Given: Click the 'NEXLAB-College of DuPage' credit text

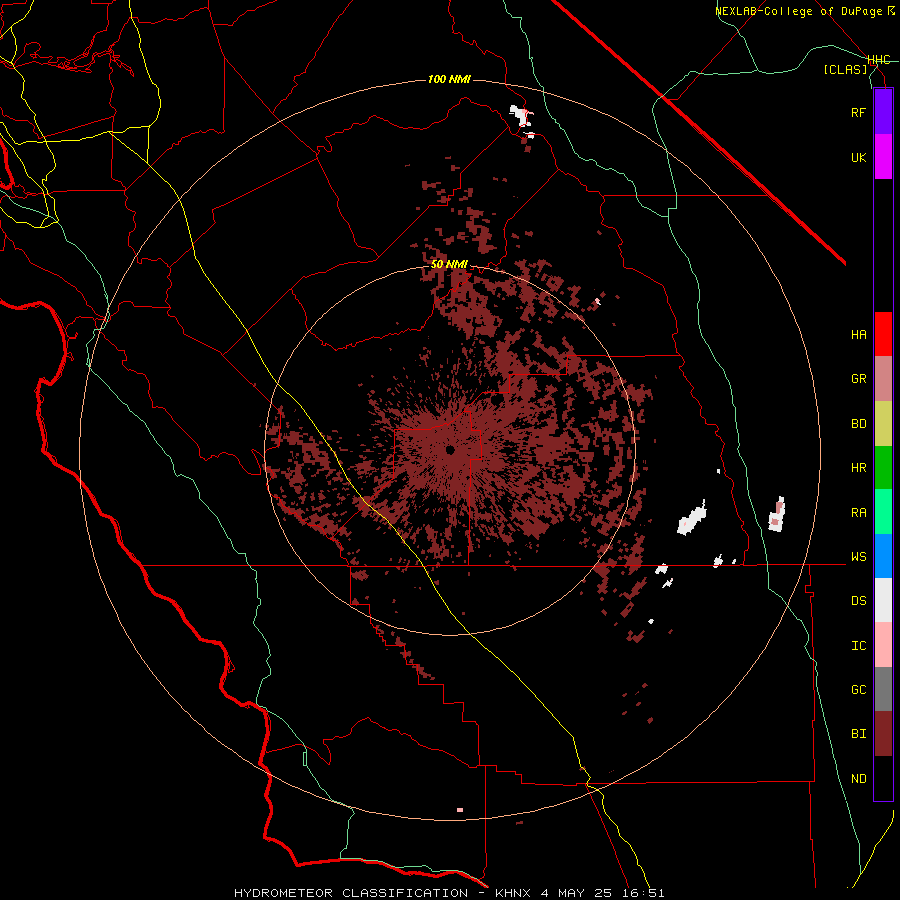Looking at the screenshot, I should tap(798, 11).
